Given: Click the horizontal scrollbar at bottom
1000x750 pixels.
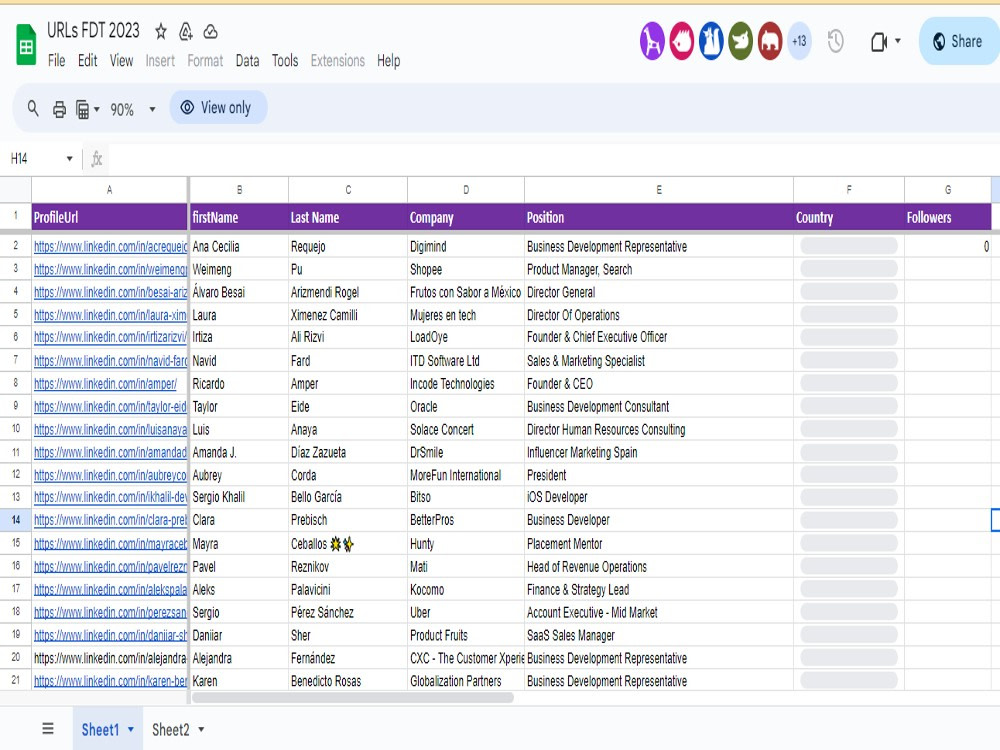Looking at the screenshot, I should click(x=353, y=697).
